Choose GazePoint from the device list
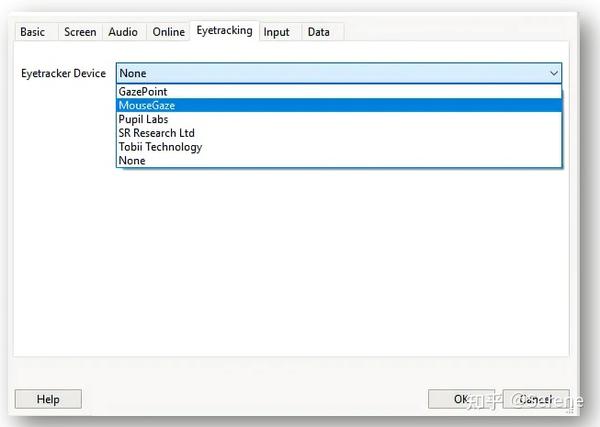 (x=339, y=91)
